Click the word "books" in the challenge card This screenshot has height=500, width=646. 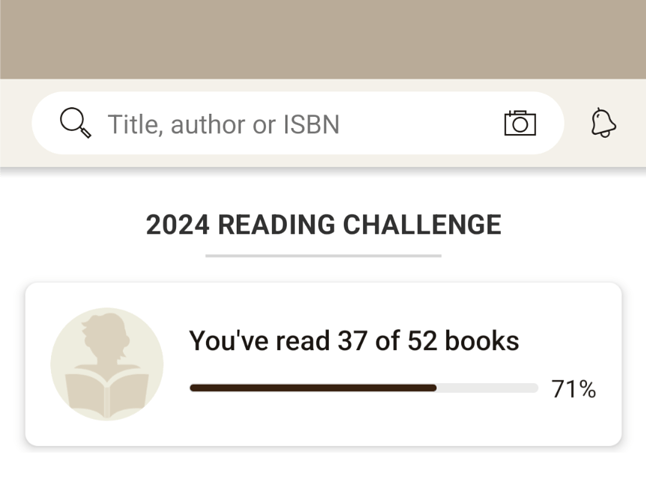coord(482,341)
